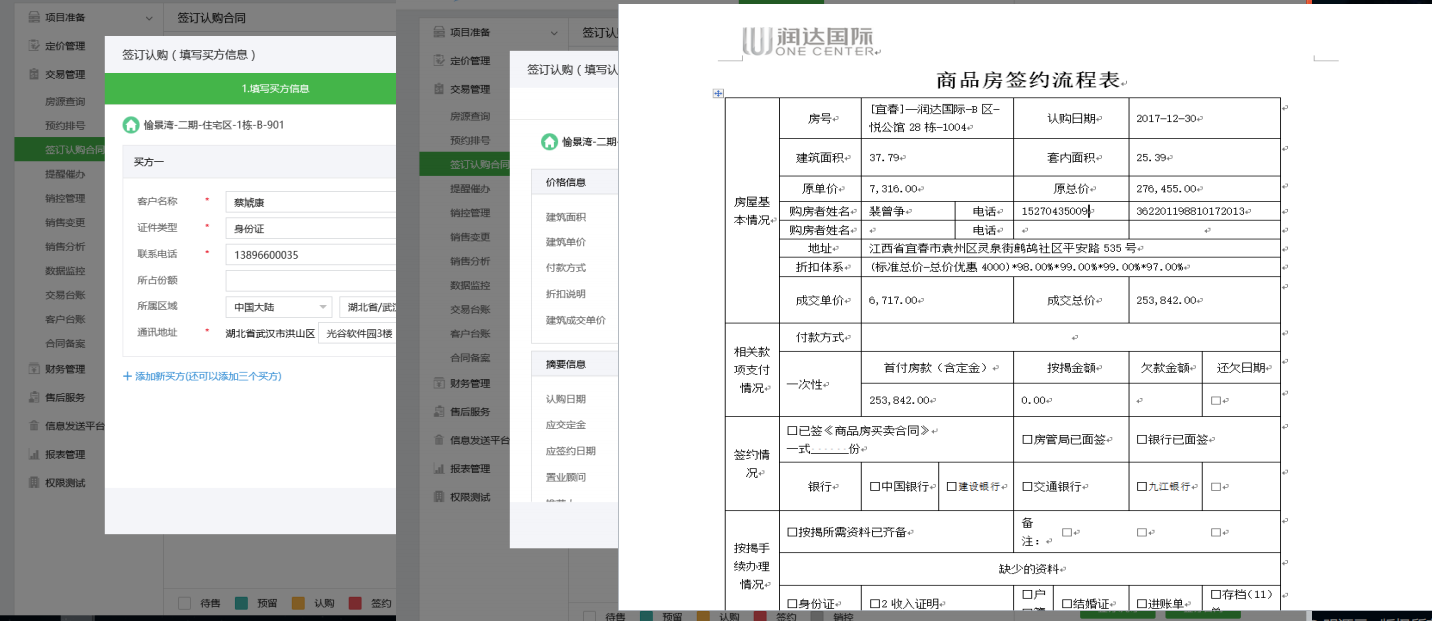The height and width of the screenshot is (621, 1432).
Task: Click the phone number 15270435009 in document
Action: 1055,211
